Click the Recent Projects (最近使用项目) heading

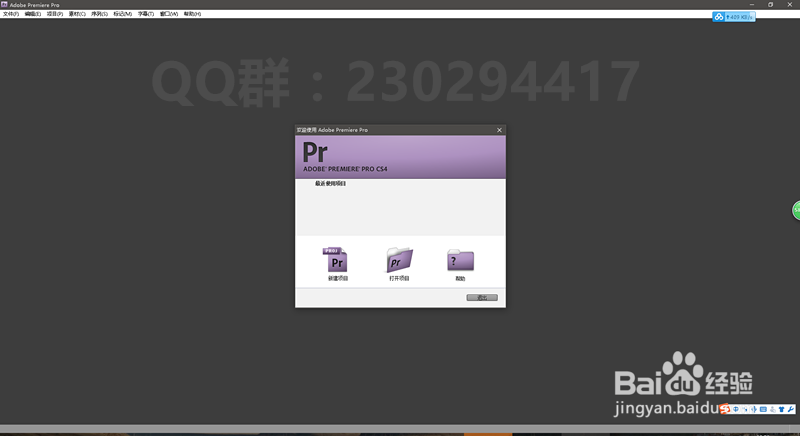tap(330, 184)
